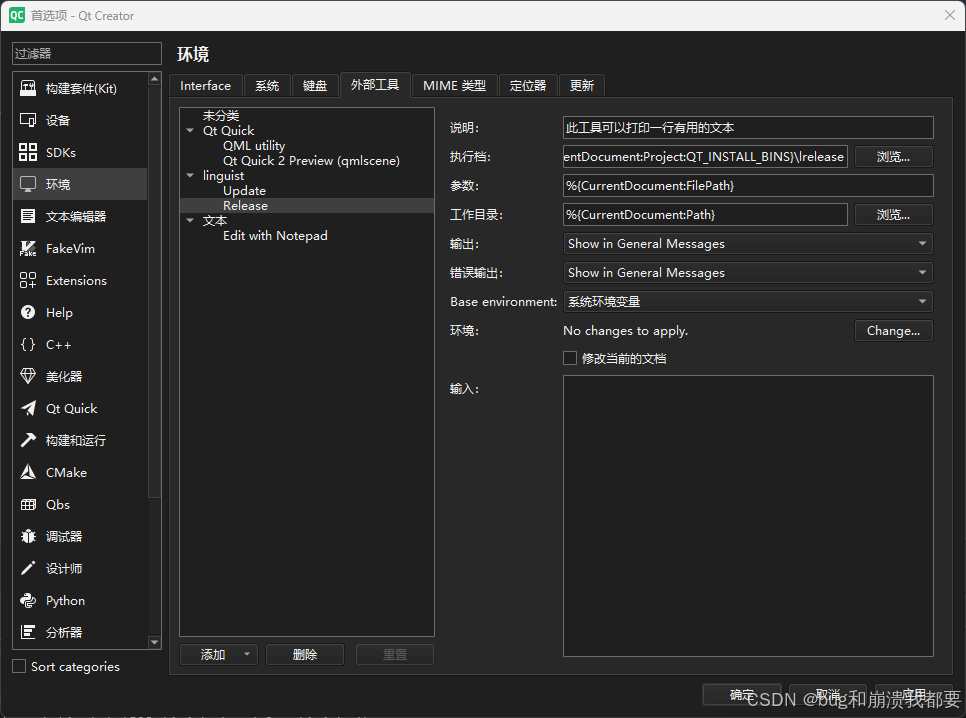Click the Change... environment button
Viewport: 966px width, 718px height.
point(893,330)
